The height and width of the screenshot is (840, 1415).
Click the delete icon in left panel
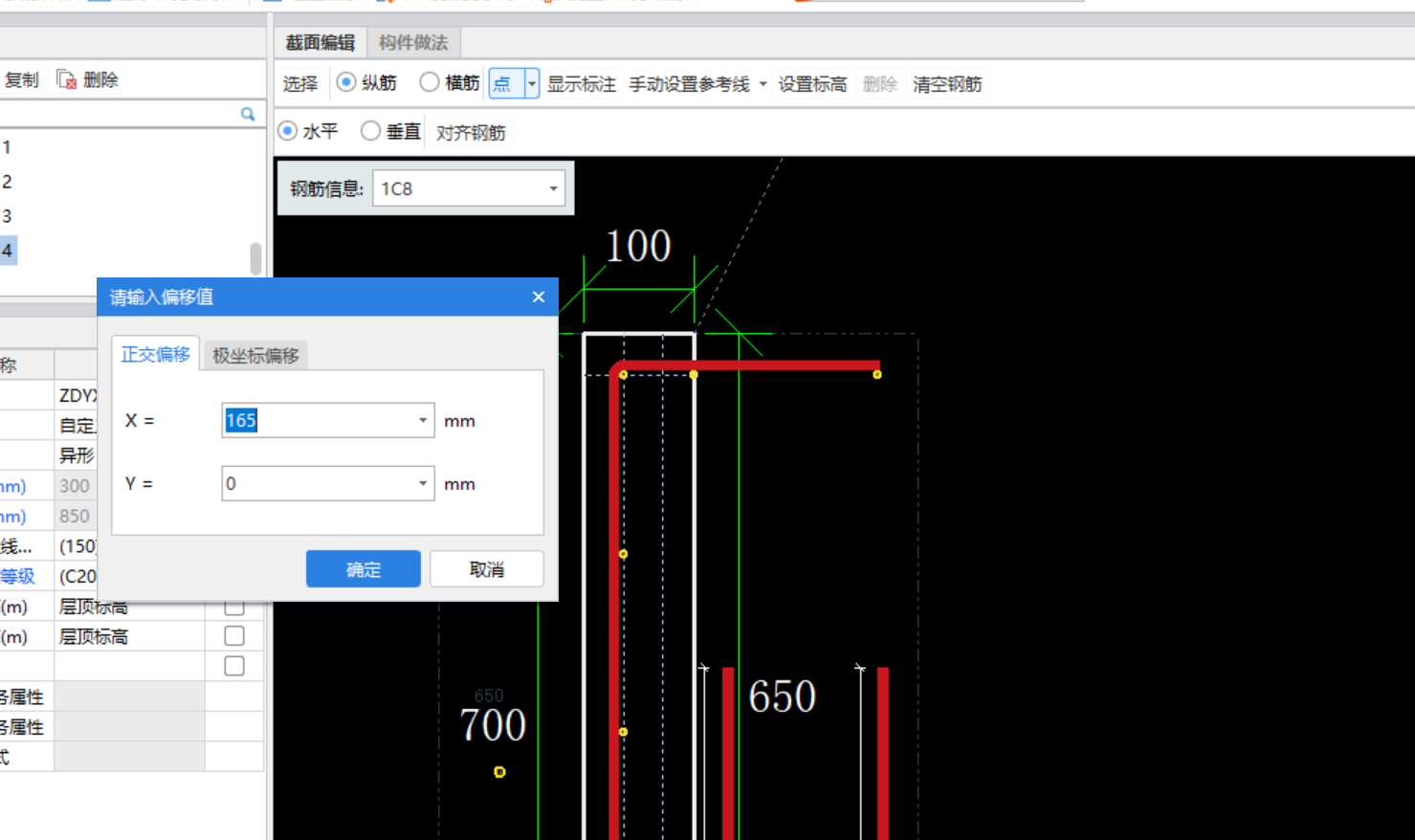point(66,79)
